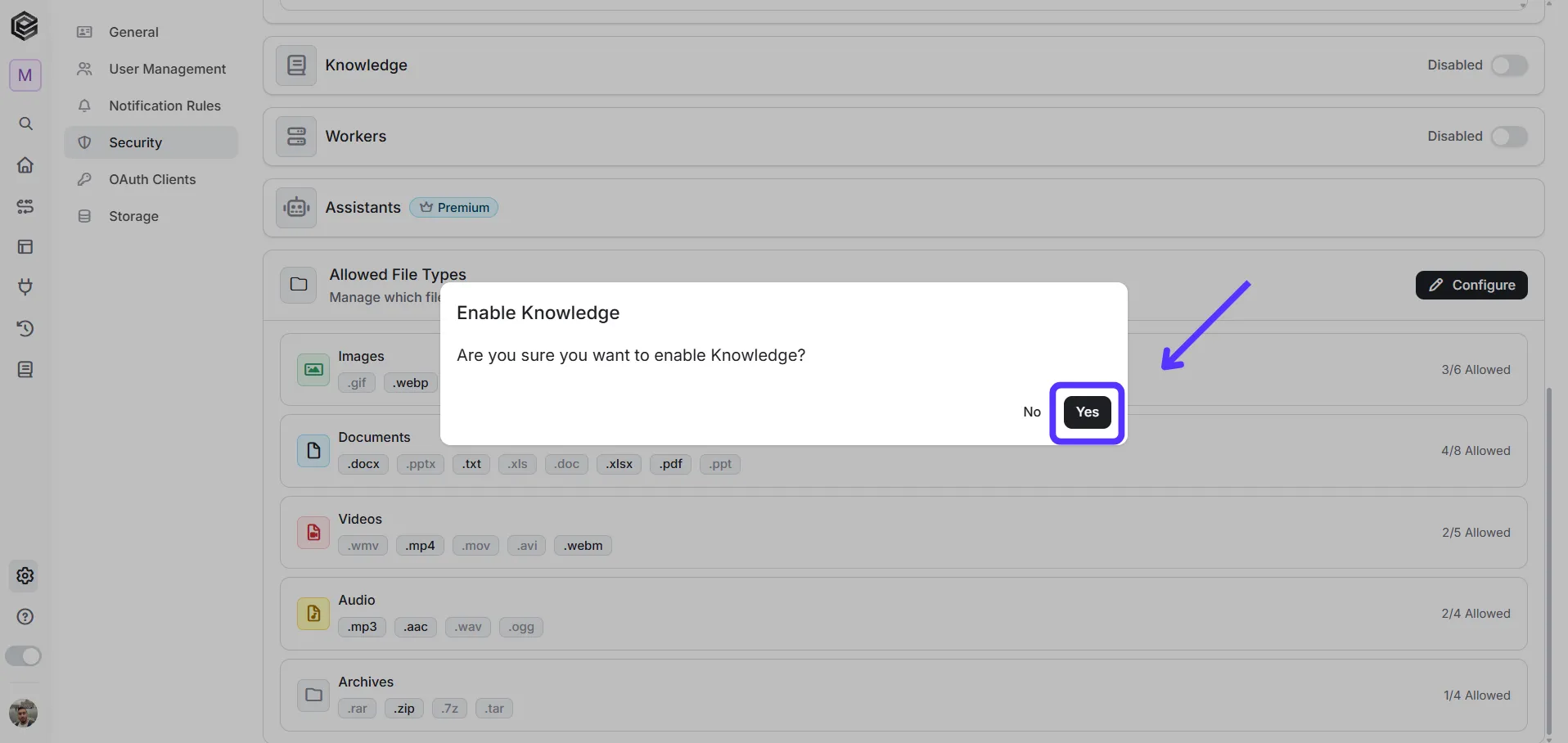This screenshot has height=743, width=1568.
Task: Flip the sidebar bottom toggle switch
Action: point(24,656)
